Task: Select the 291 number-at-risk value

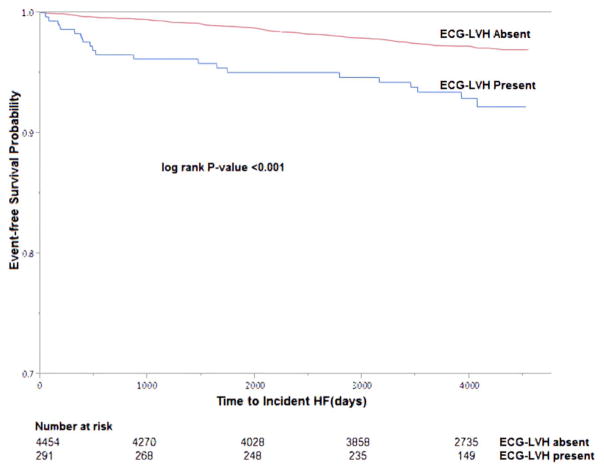Action: coord(48,456)
